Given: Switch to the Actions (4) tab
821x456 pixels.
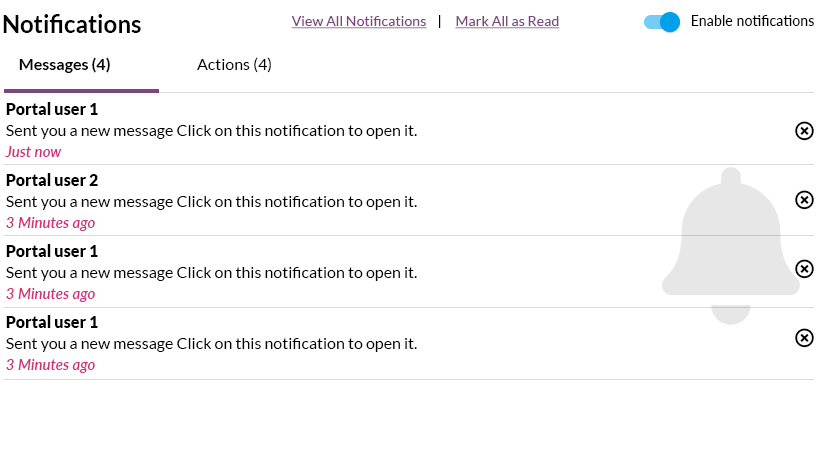Looking at the screenshot, I should coord(234,64).
